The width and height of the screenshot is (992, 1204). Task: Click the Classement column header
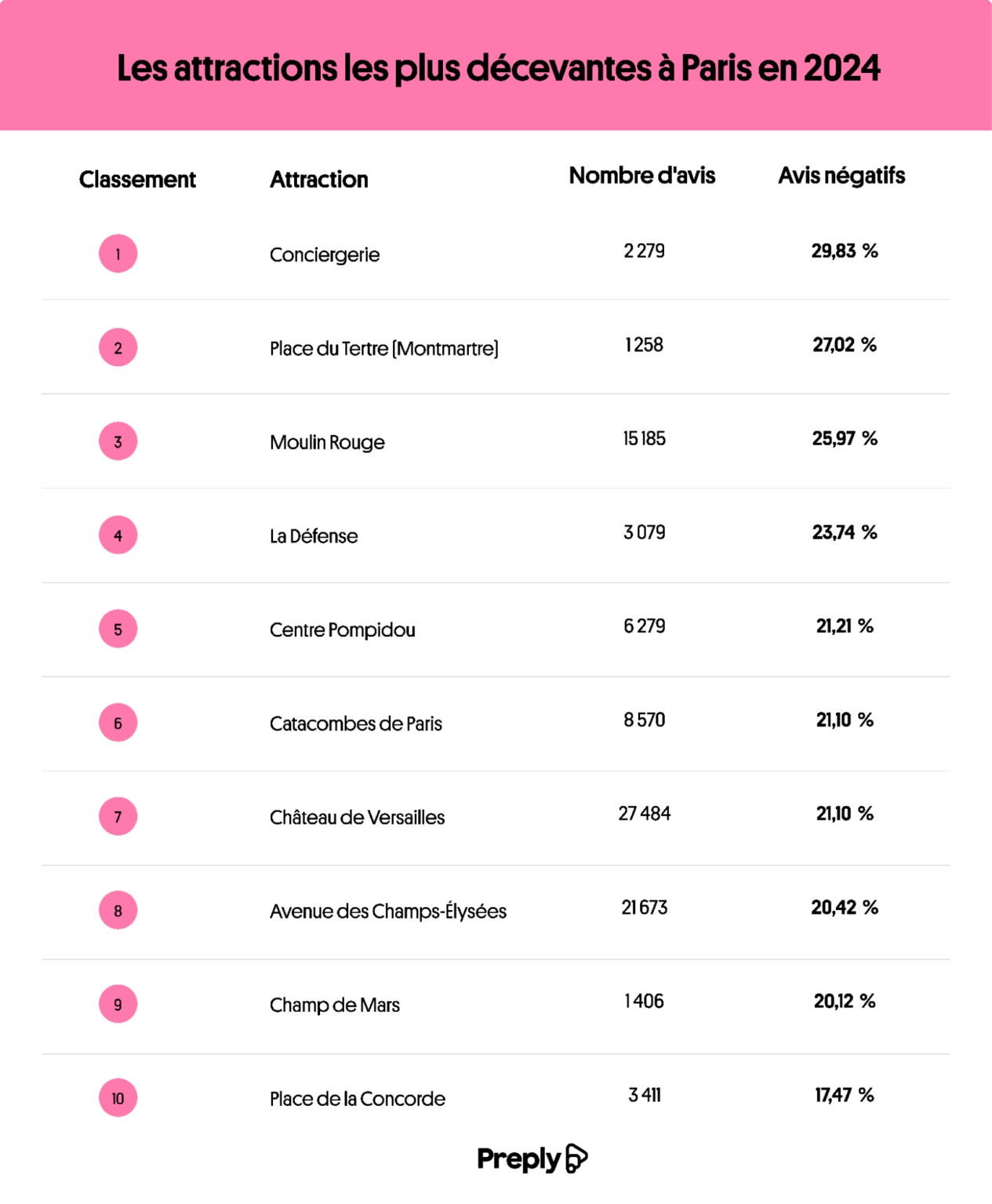(x=137, y=180)
